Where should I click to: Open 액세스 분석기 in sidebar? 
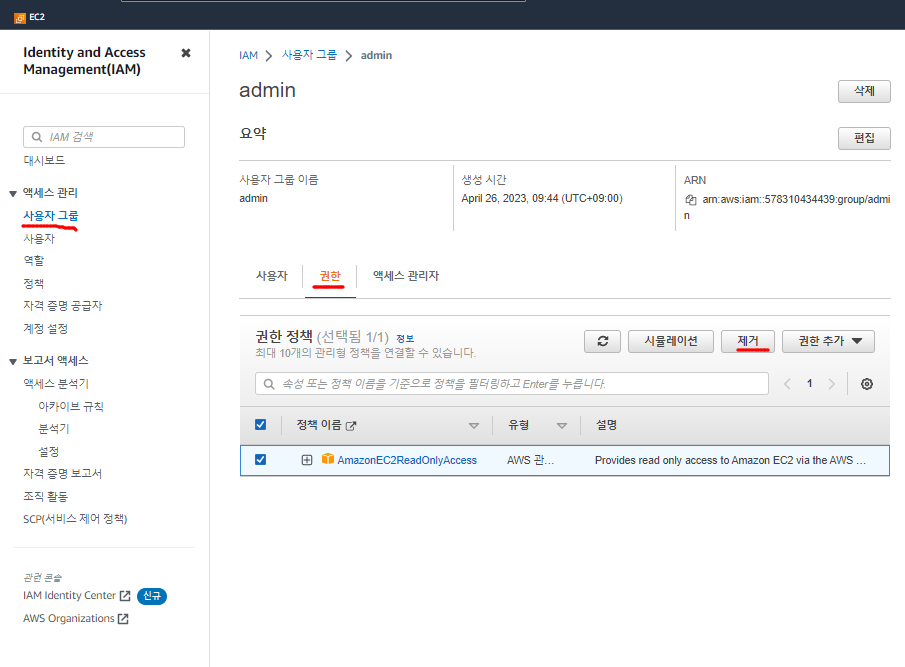point(56,384)
